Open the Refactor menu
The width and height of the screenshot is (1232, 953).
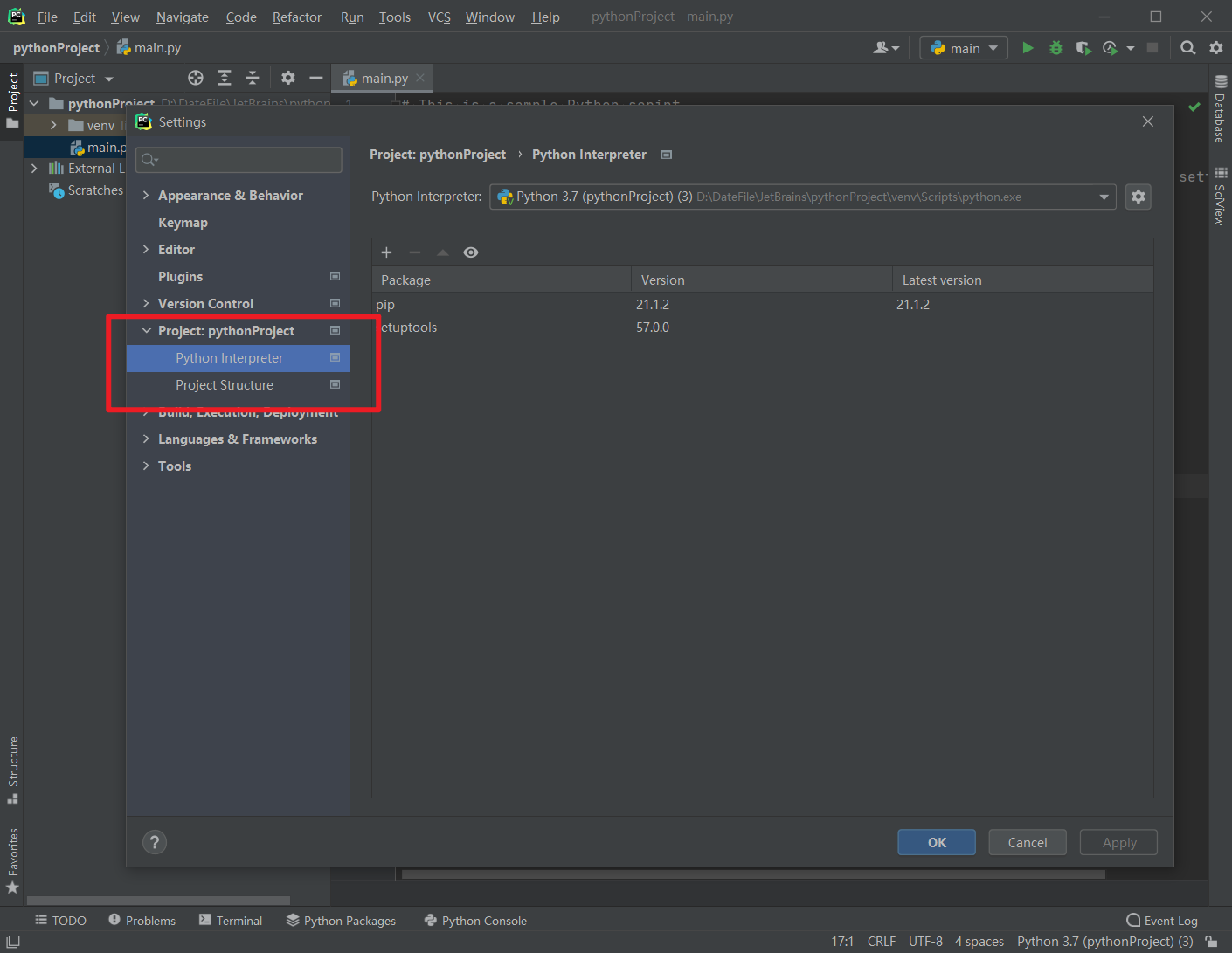point(296,17)
